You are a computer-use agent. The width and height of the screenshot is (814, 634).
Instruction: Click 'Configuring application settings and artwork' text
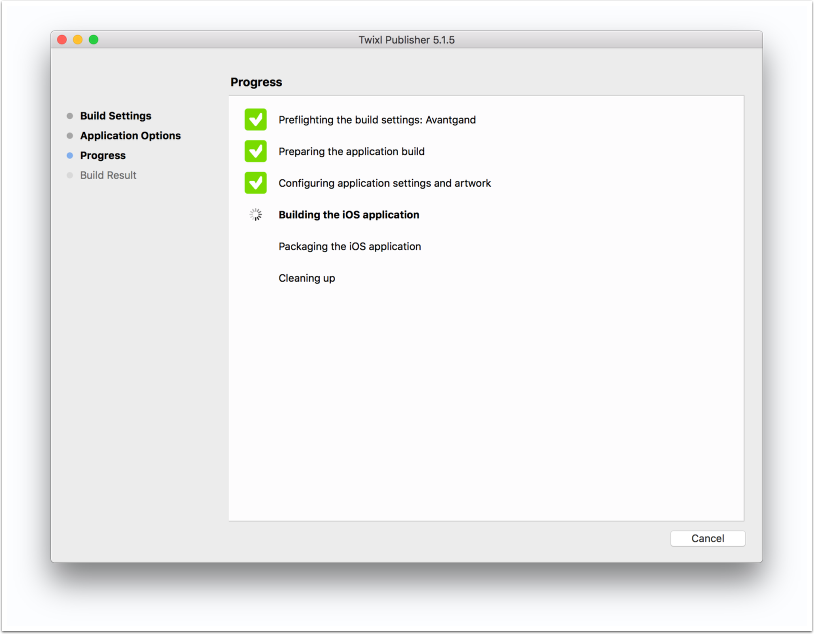pyautogui.click(x=385, y=183)
